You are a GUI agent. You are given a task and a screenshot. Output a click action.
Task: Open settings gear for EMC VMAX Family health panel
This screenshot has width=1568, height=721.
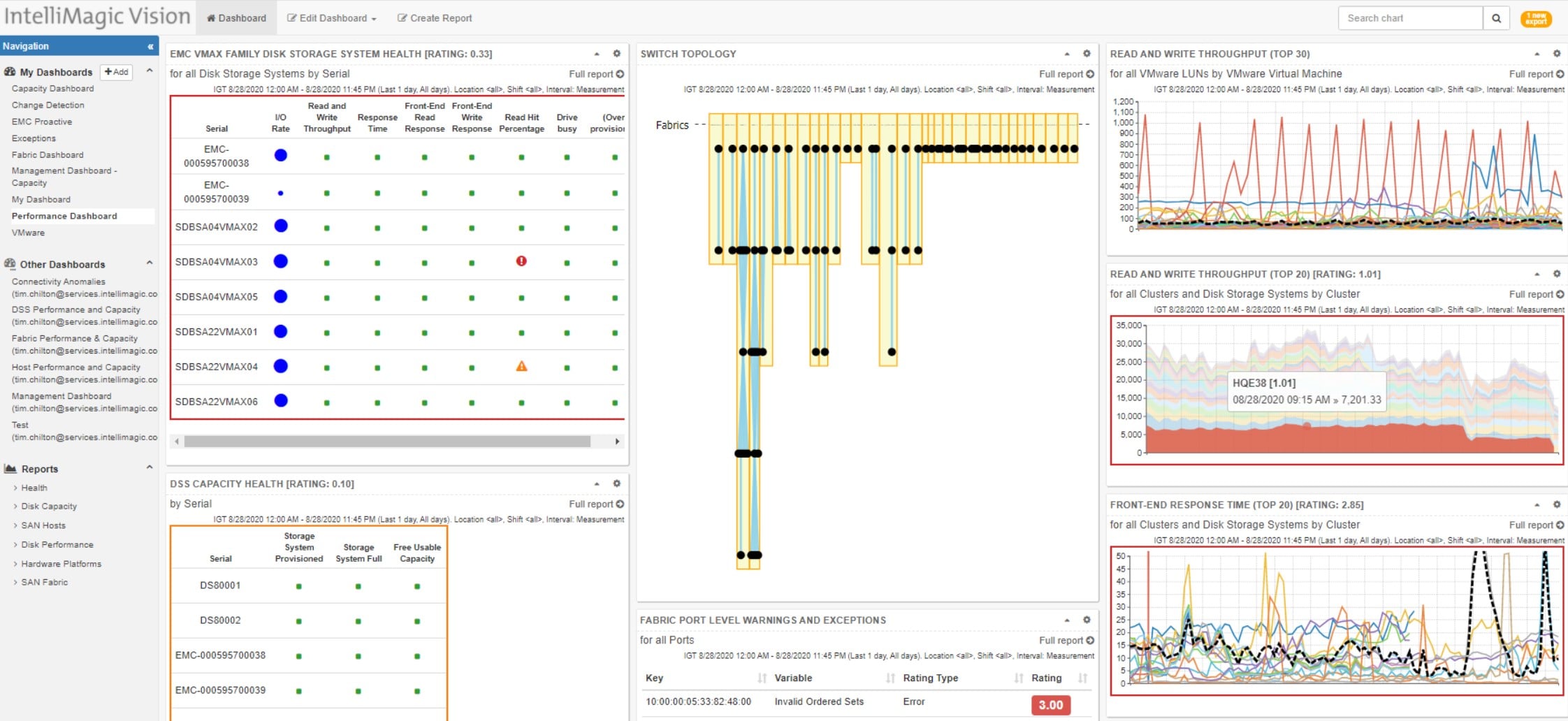pyautogui.click(x=616, y=54)
